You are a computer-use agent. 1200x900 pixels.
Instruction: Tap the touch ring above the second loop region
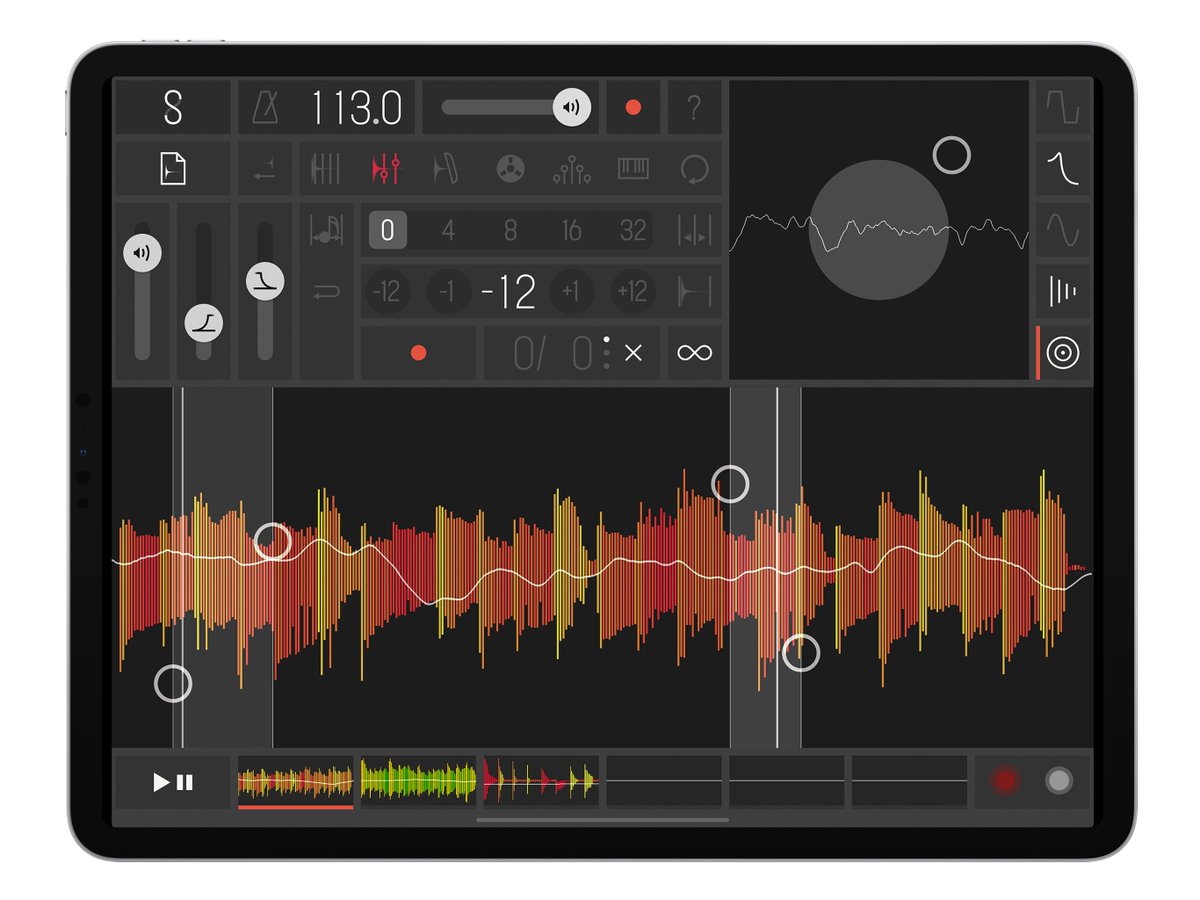point(730,484)
